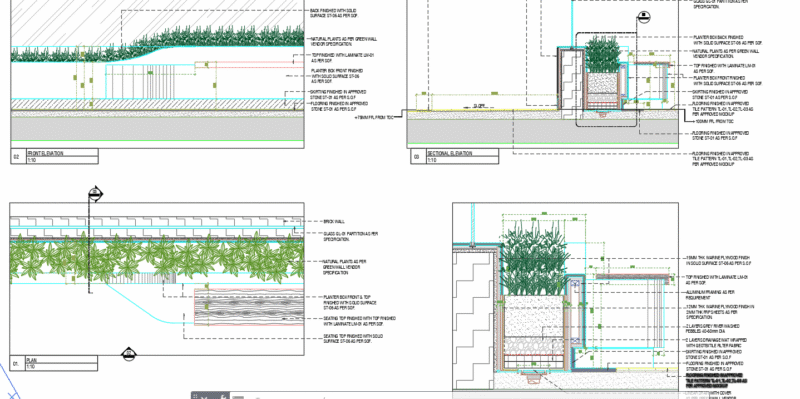800x399 pixels.
Task: Select the SLOPE arrow label
Action: coord(479,106)
